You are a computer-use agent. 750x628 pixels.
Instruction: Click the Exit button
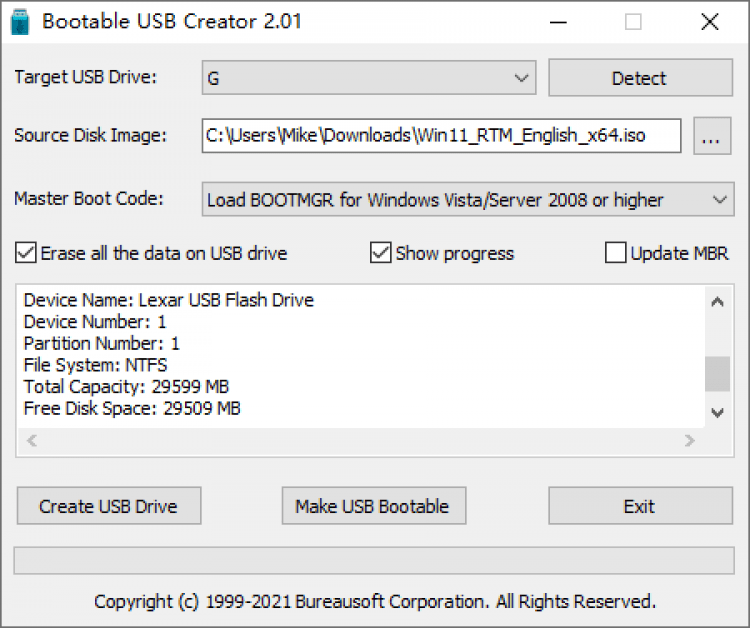pyautogui.click(x=639, y=506)
